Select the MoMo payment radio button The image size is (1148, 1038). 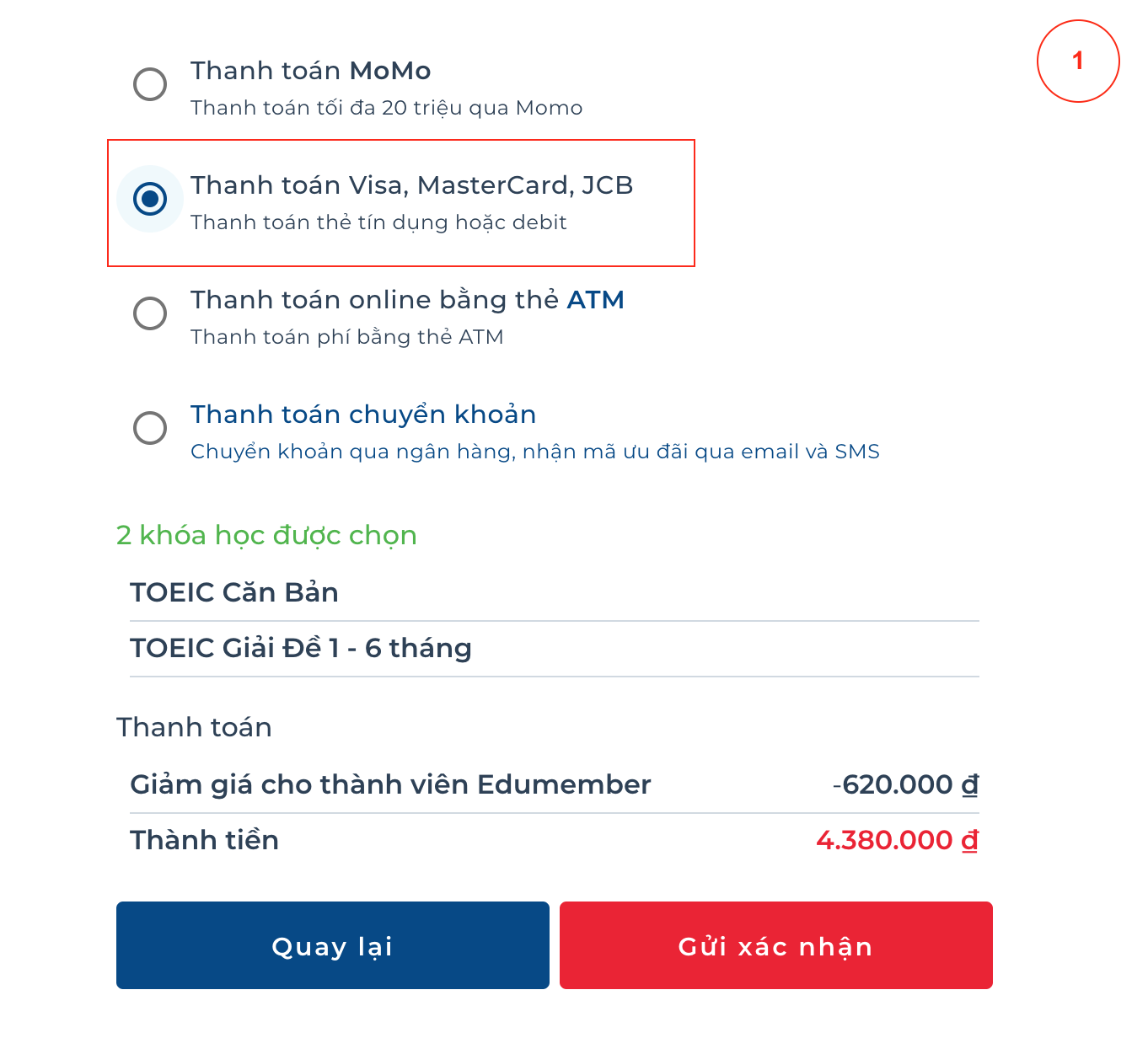(150, 84)
